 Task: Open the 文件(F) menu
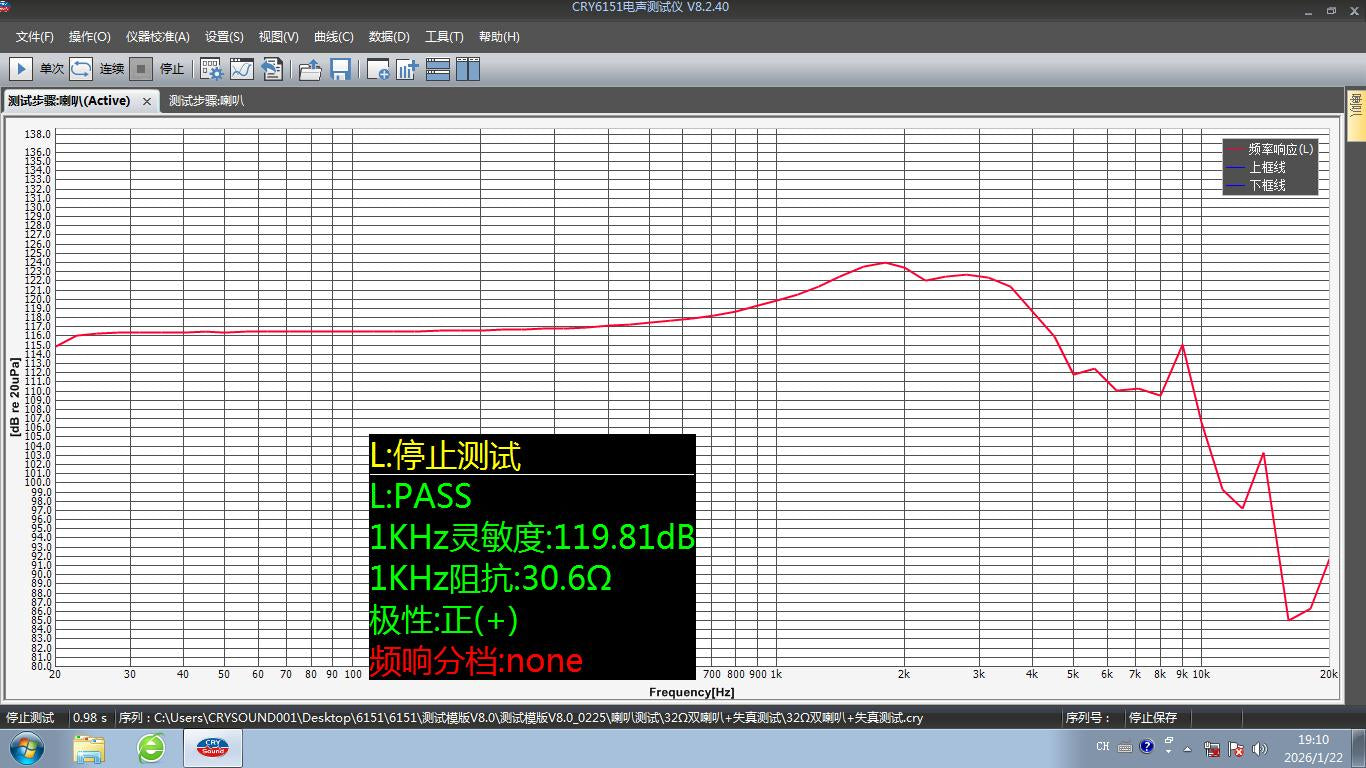(35, 37)
